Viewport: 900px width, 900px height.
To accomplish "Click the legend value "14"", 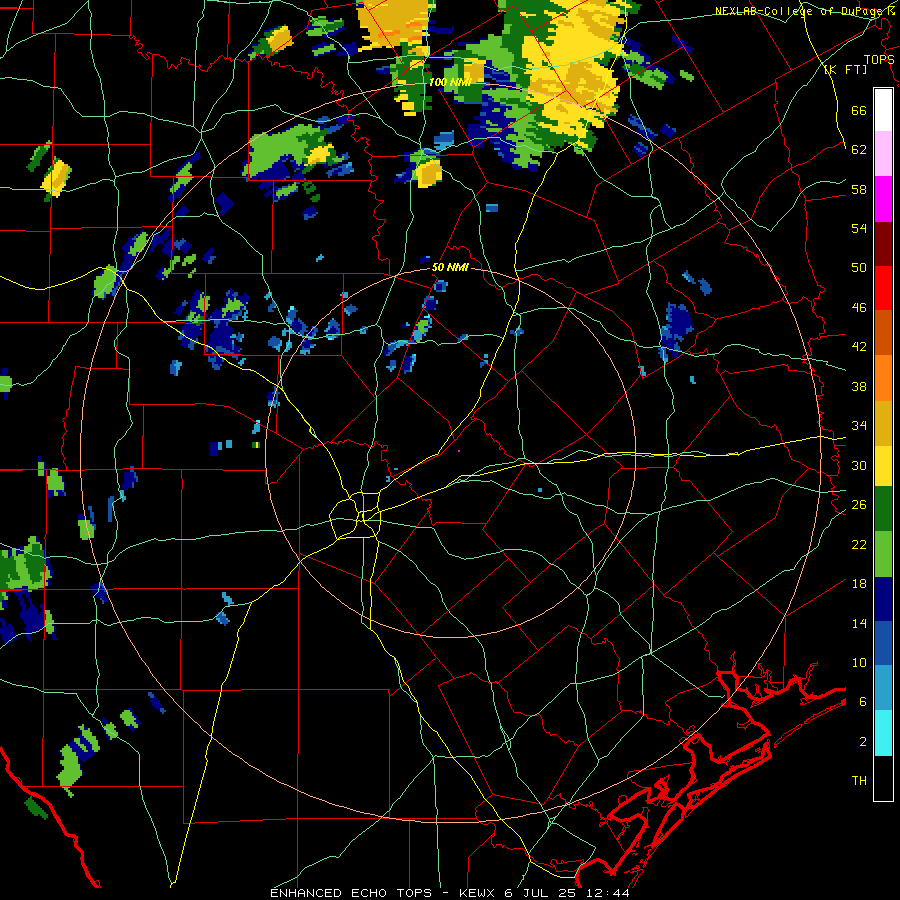I will coord(859,623).
